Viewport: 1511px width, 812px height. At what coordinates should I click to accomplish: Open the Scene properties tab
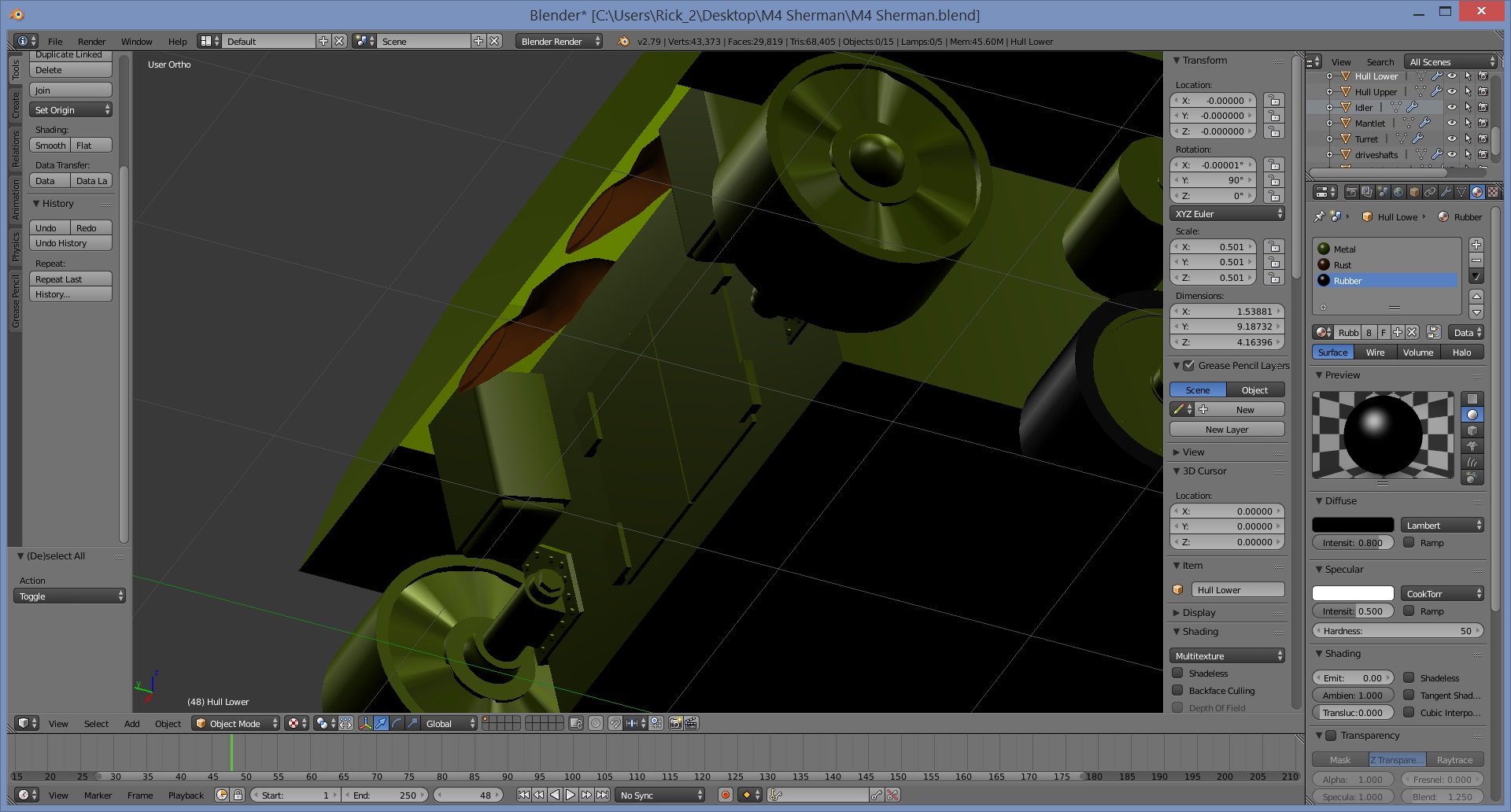1383,192
